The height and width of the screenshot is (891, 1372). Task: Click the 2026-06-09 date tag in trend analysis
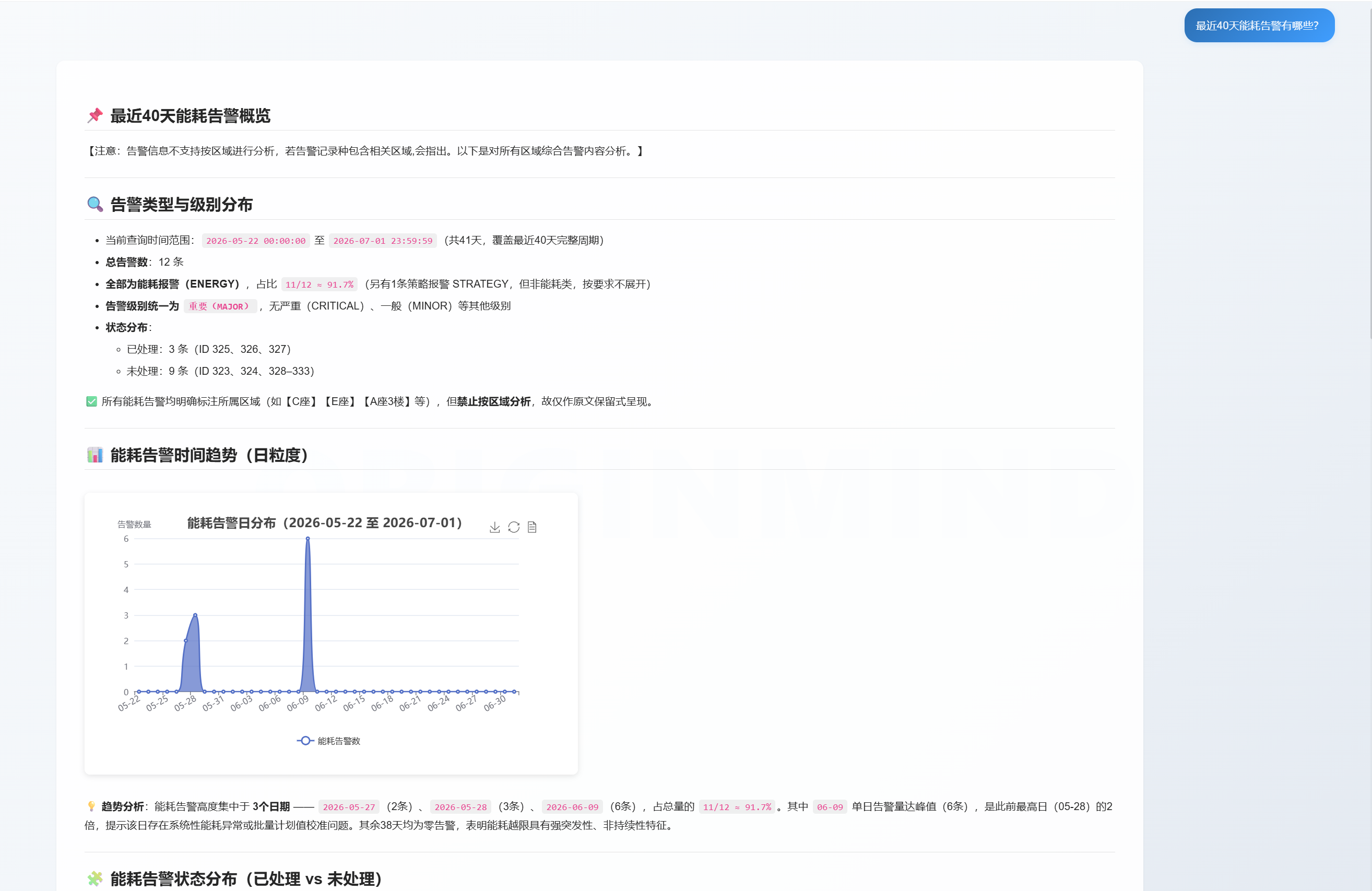click(x=572, y=807)
